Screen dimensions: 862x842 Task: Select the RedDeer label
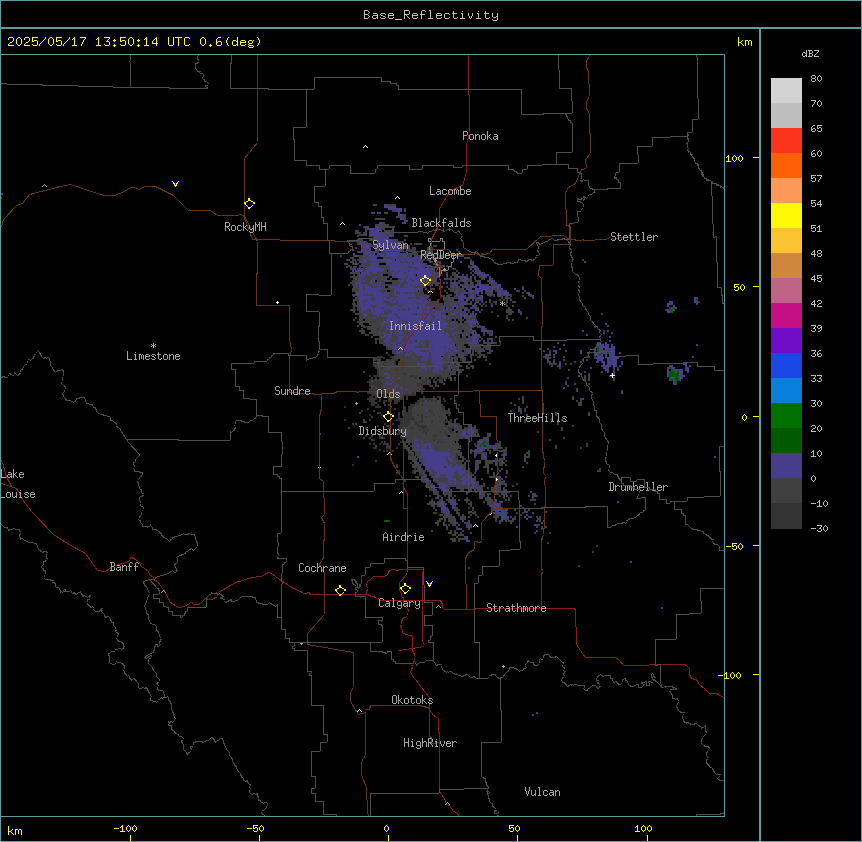[x=440, y=255]
